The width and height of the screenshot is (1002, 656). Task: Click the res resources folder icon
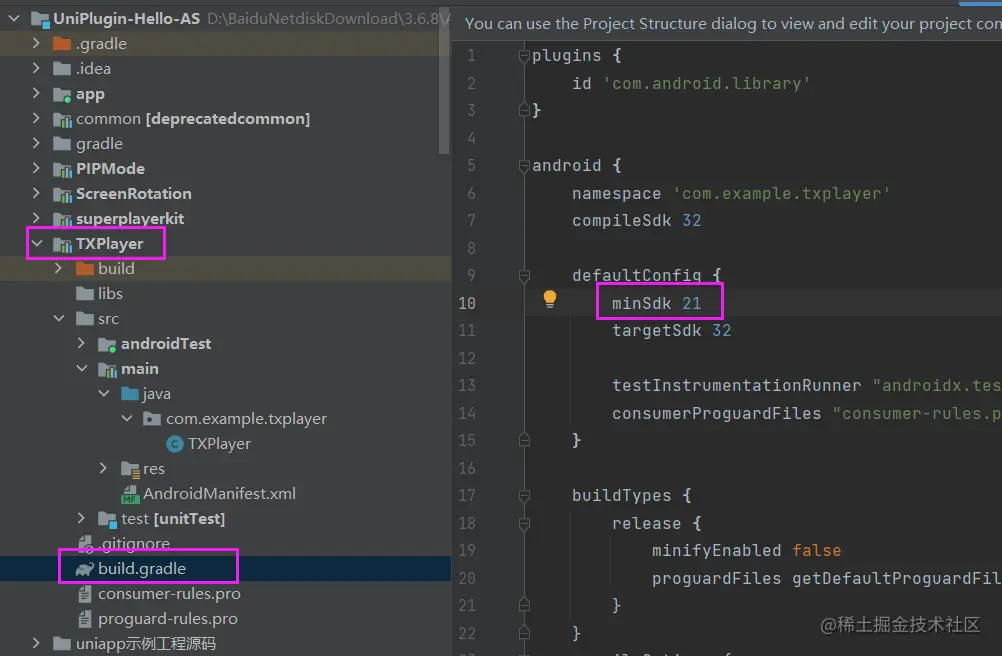click(x=130, y=469)
